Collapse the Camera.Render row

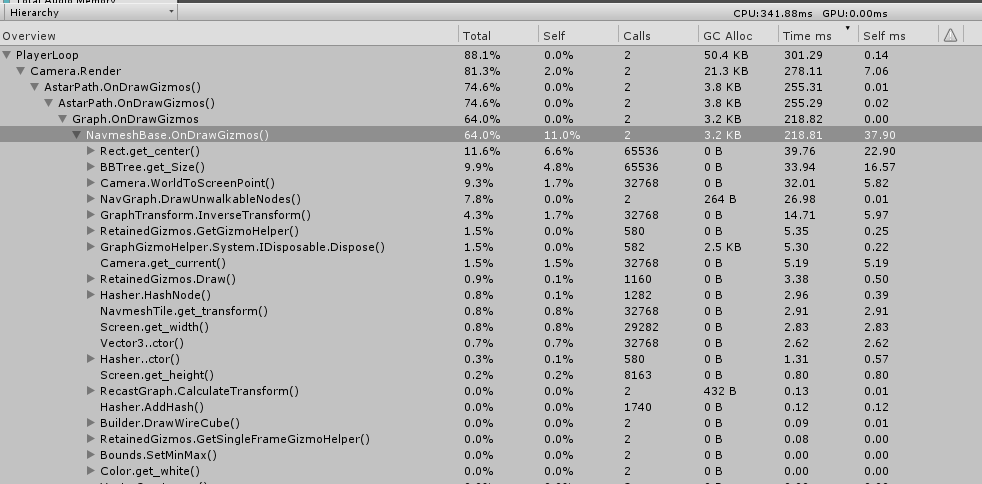point(21,71)
